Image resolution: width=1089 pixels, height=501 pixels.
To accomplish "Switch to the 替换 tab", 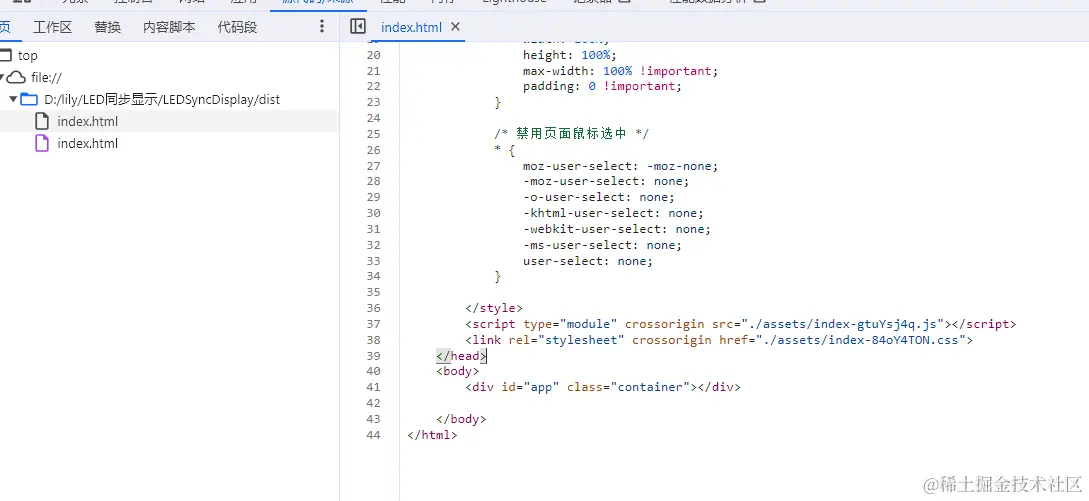I will click(x=108, y=27).
